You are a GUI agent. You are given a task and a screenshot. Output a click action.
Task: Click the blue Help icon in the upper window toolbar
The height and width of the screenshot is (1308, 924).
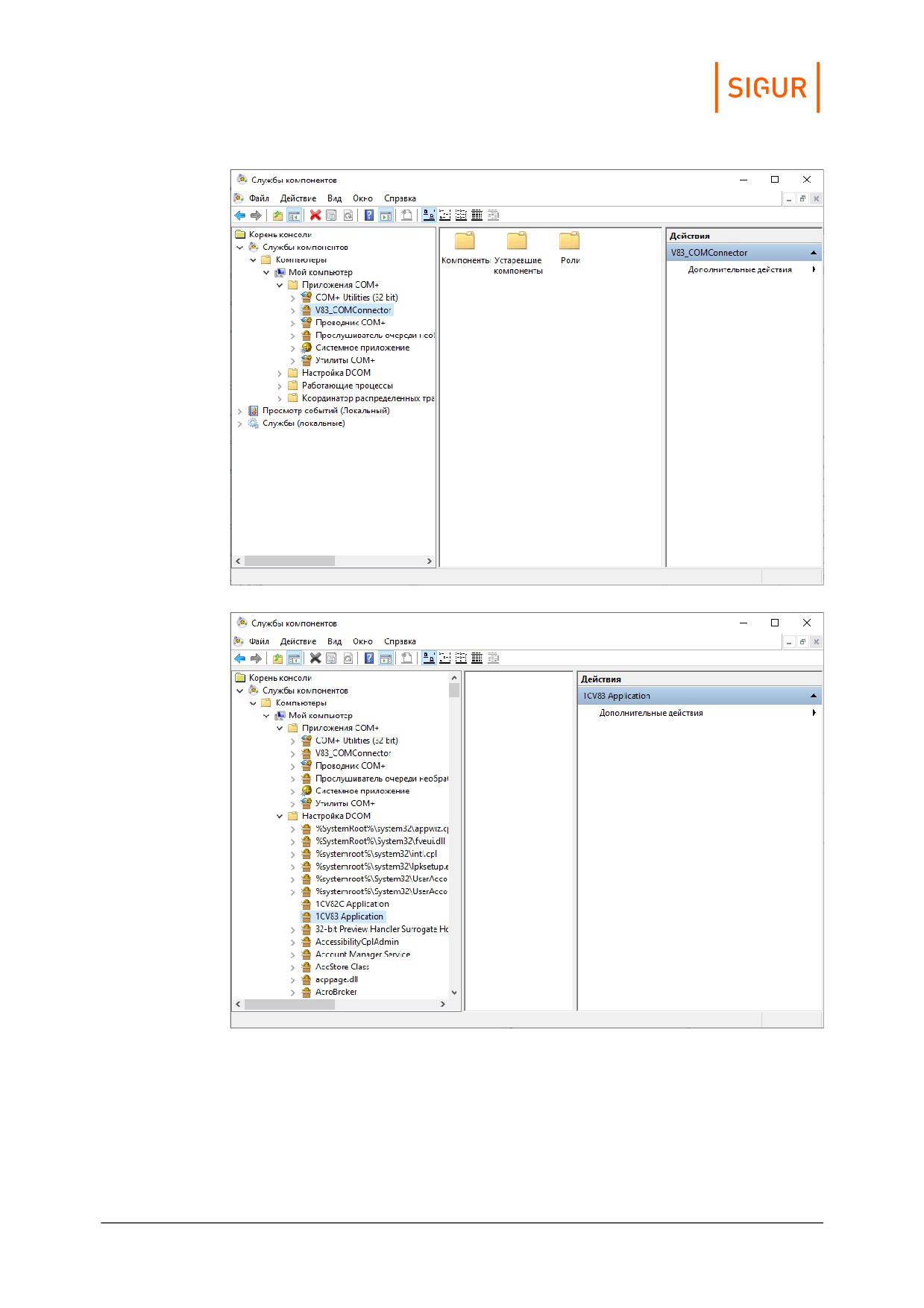pos(369,216)
